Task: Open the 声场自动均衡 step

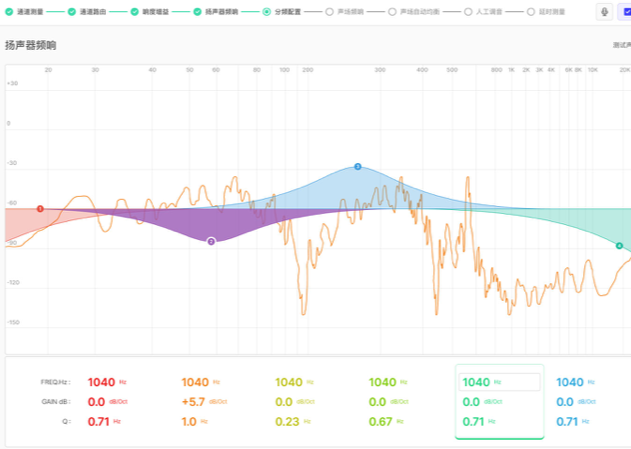Action: 416,12
